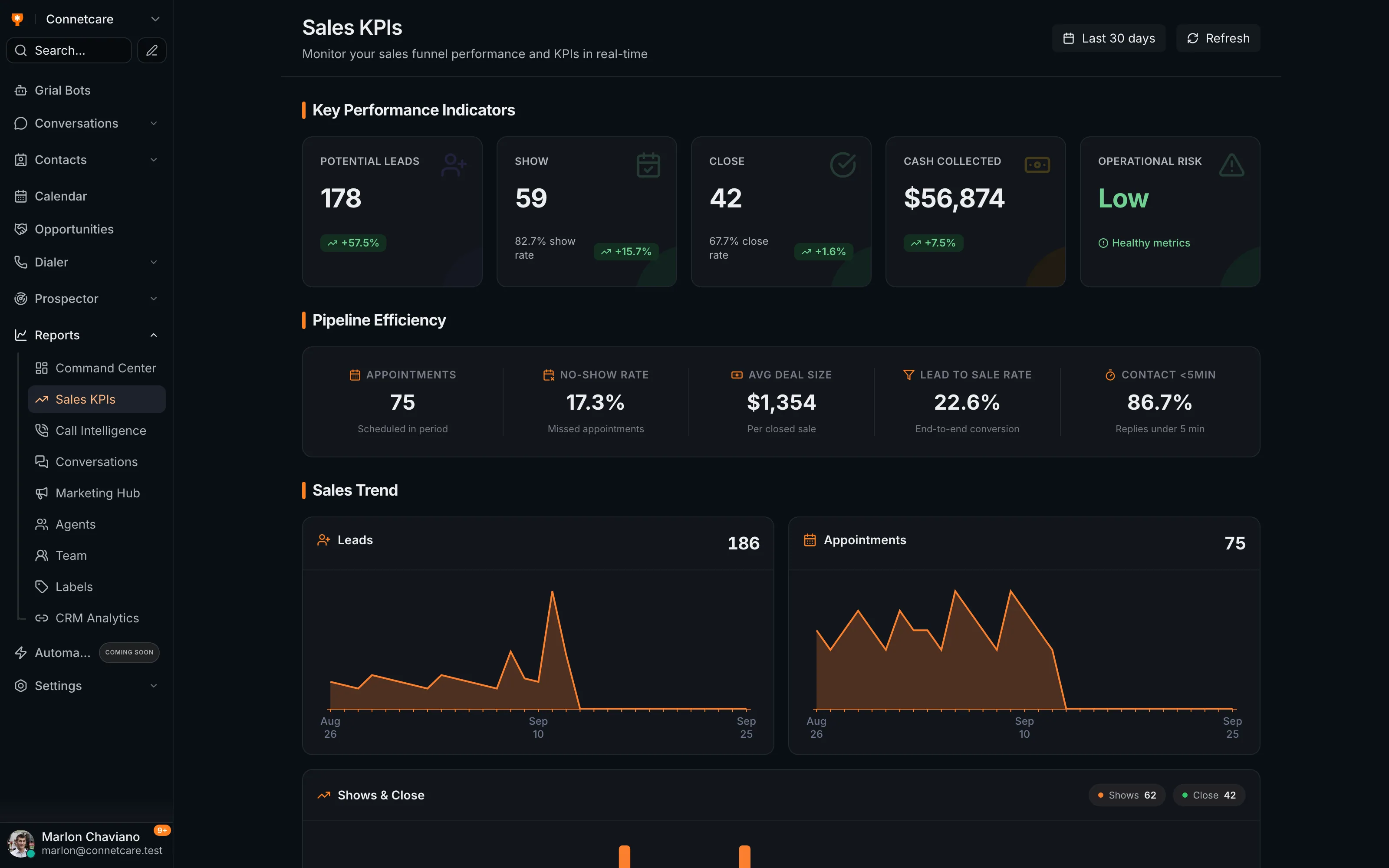The height and width of the screenshot is (868, 1389).
Task: Open the Team report
Action: (96, 556)
